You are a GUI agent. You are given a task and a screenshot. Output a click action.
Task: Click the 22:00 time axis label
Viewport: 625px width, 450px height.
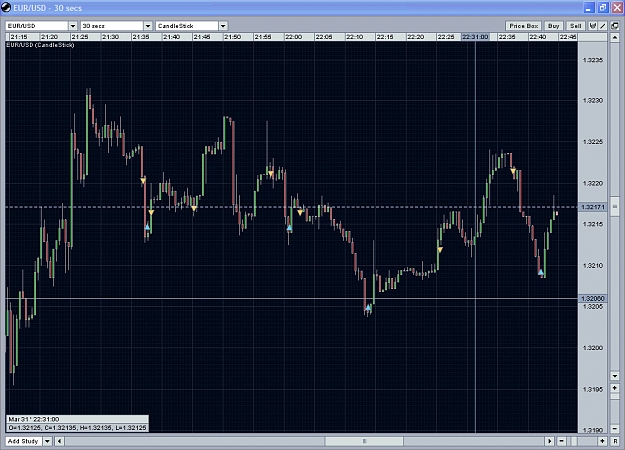click(293, 37)
